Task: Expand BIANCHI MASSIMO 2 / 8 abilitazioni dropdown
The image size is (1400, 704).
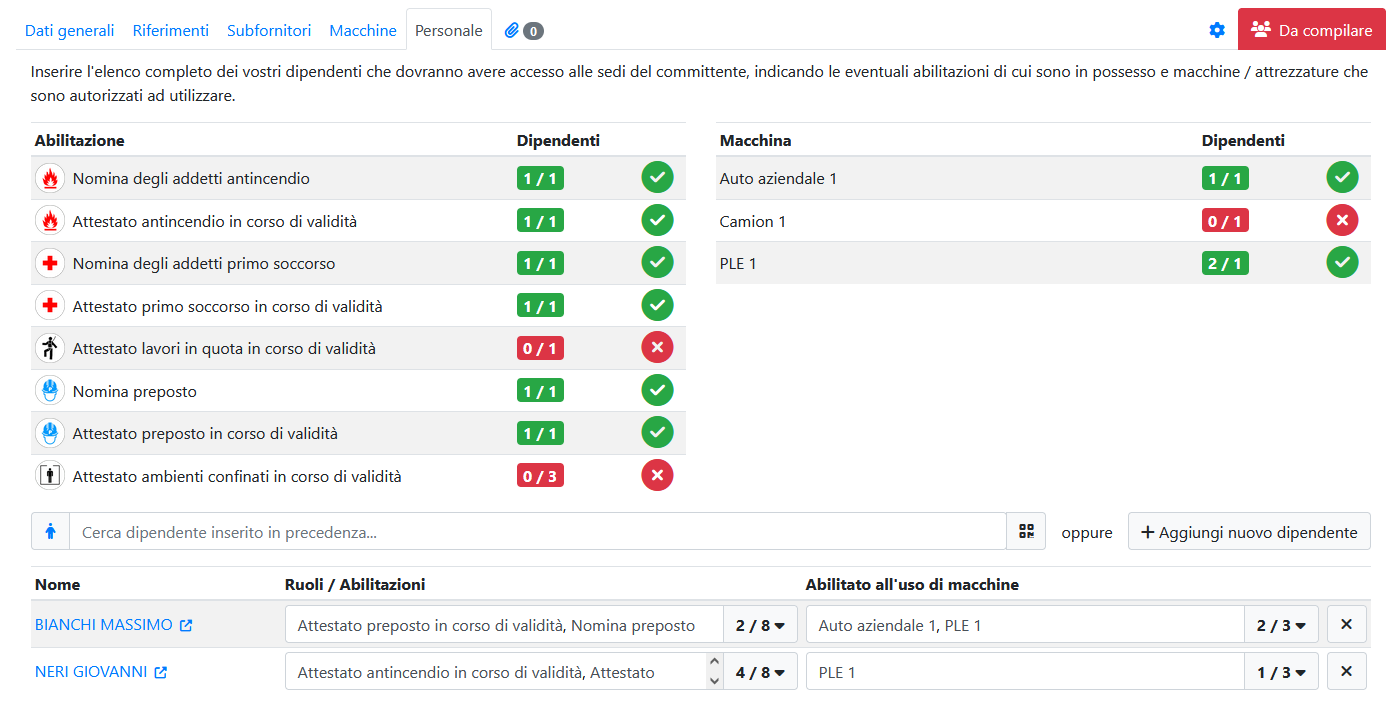Action: (x=760, y=625)
